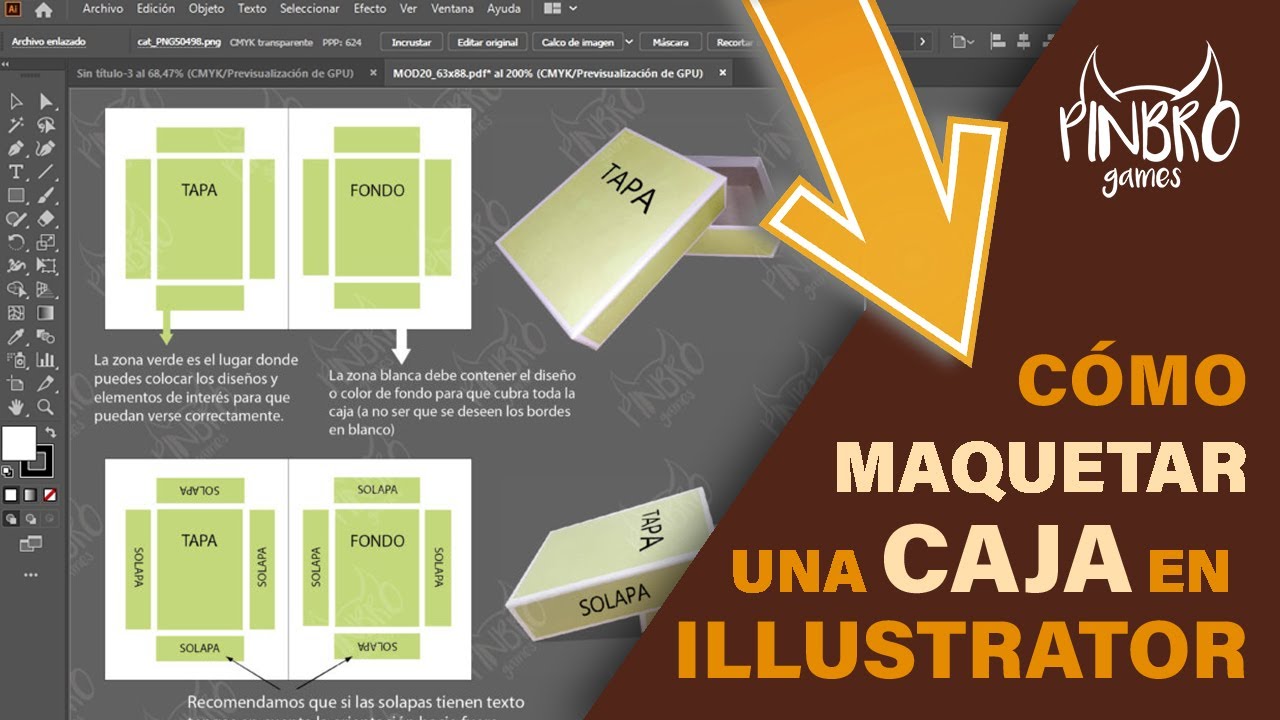1280x720 pixels.
Task: Pick the Shape Builder tool
Action: 16,289
